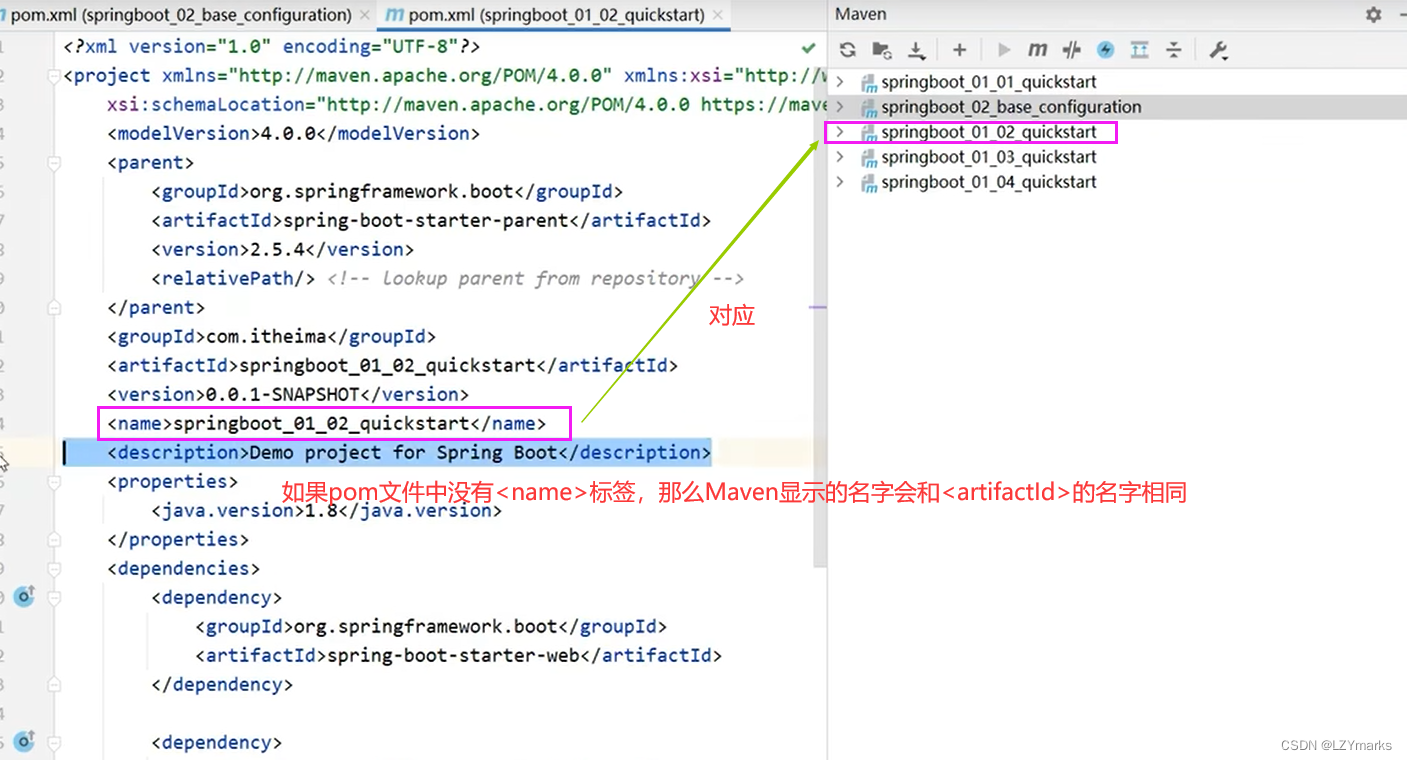
Task: Execute Maven goal with the m icon
Action: [x=1038, y=50]
